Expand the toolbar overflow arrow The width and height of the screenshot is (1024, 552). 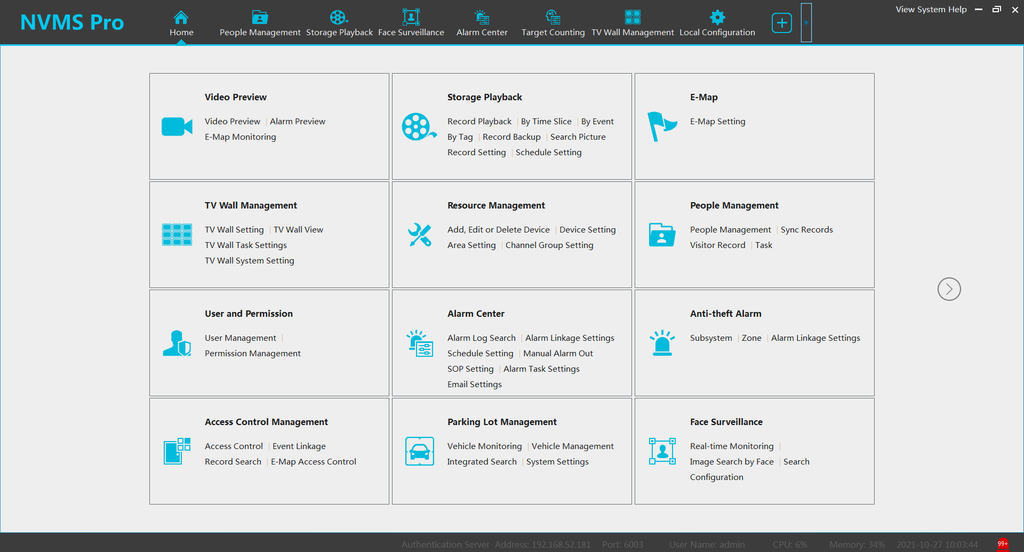(x=807, y=22)
